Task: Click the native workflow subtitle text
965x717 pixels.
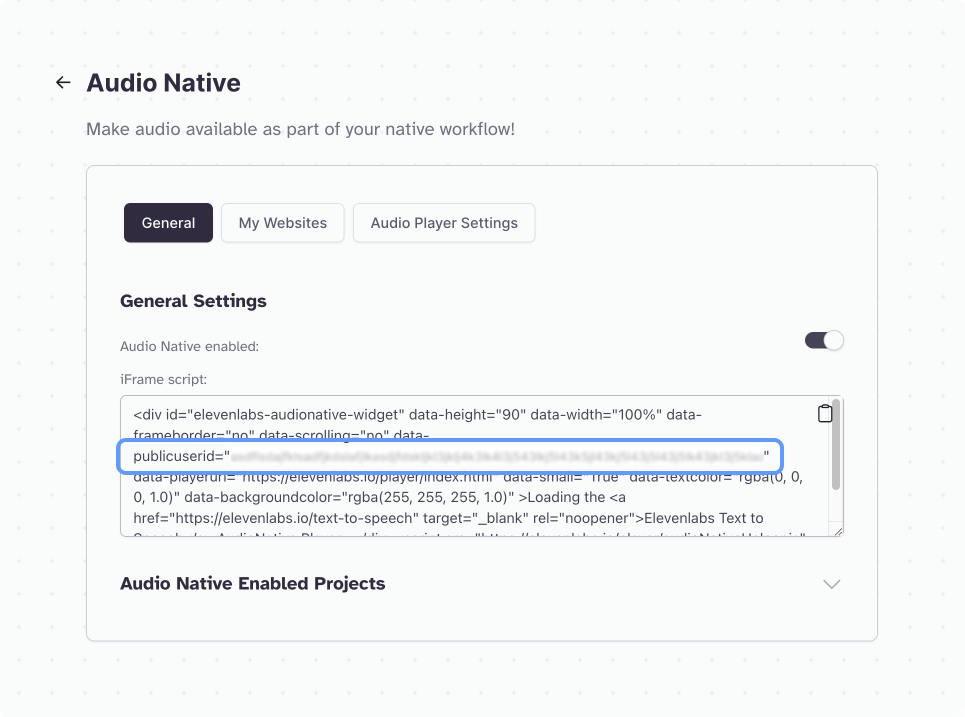Action: 300,129
